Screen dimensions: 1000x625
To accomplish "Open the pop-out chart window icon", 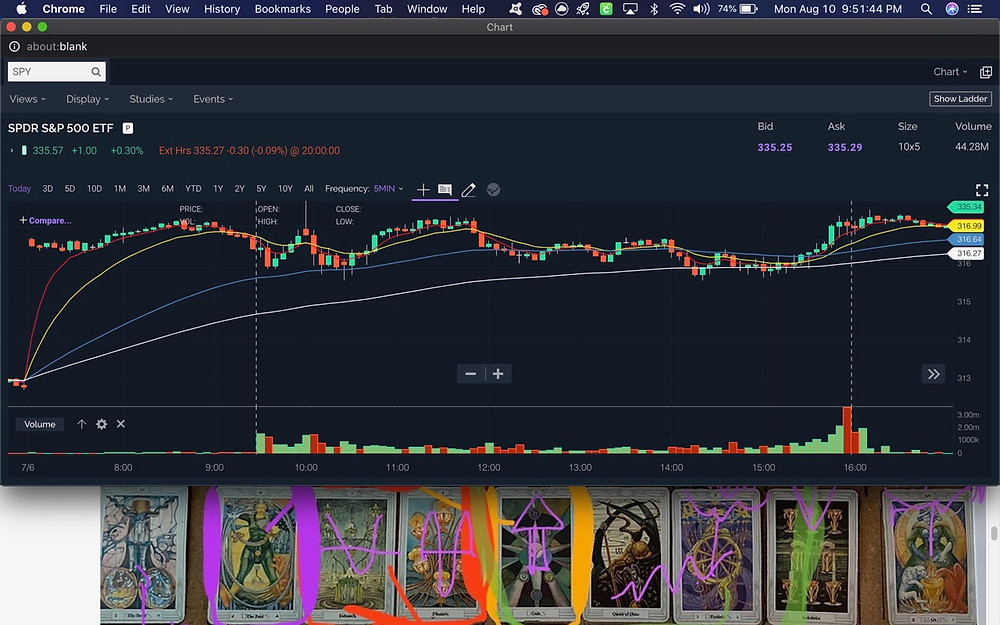I will (x=985, y=72).
